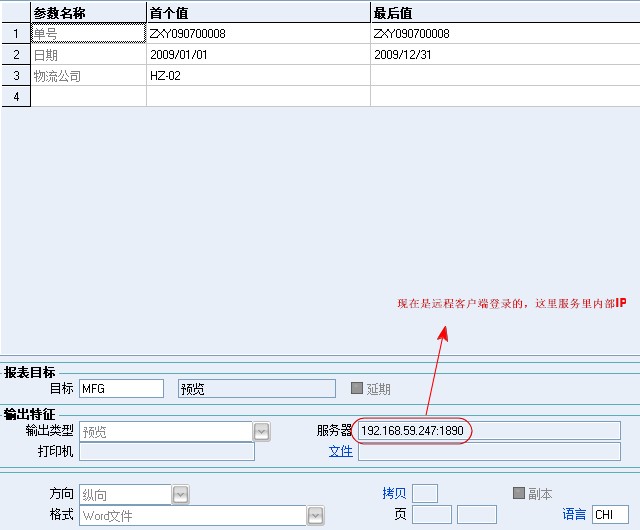
Task: Click the 打印机 text field
Action: click(x=166, y=452)
